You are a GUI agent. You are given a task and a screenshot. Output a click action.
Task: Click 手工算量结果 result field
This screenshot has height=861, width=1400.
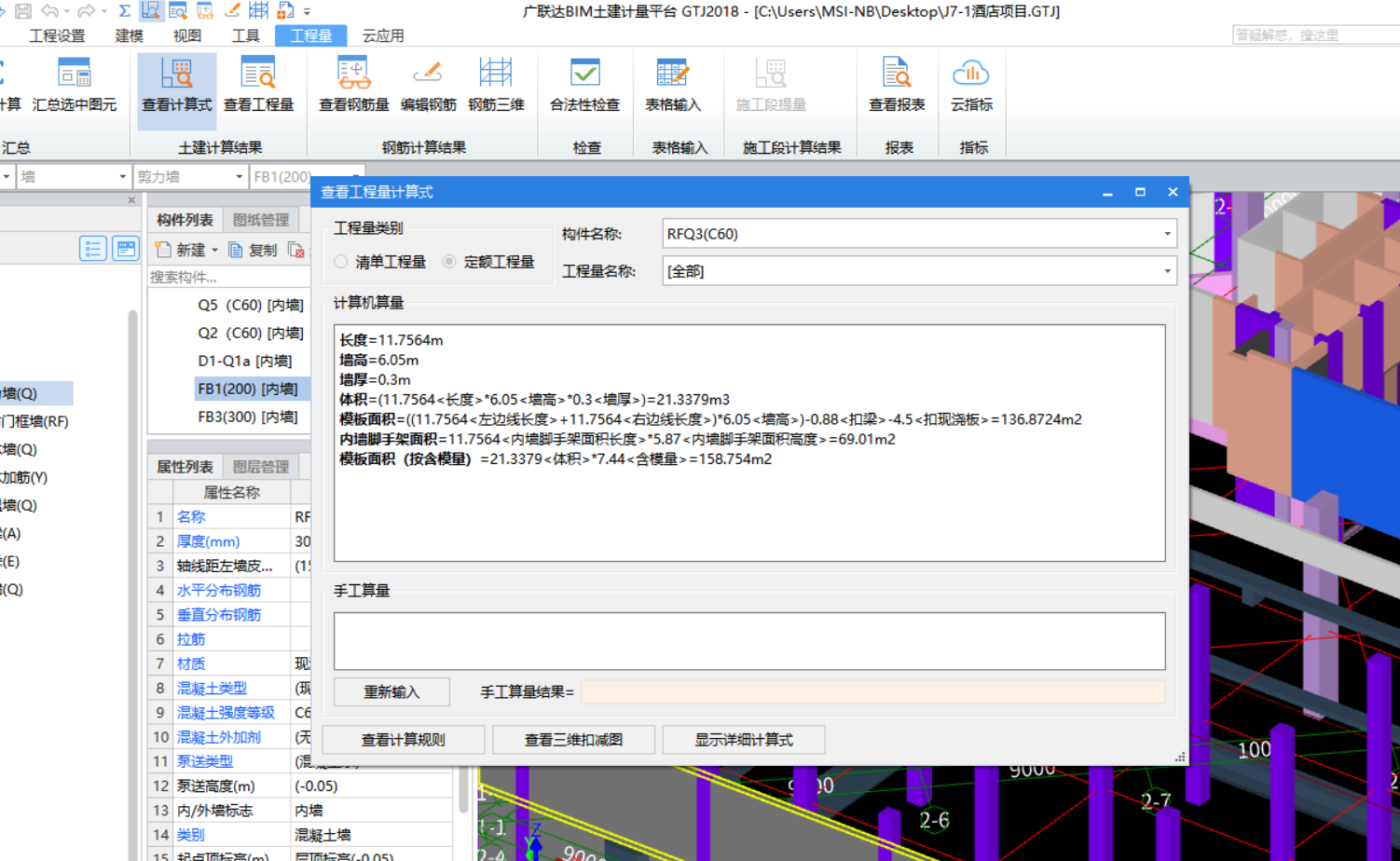pos(873,691)
